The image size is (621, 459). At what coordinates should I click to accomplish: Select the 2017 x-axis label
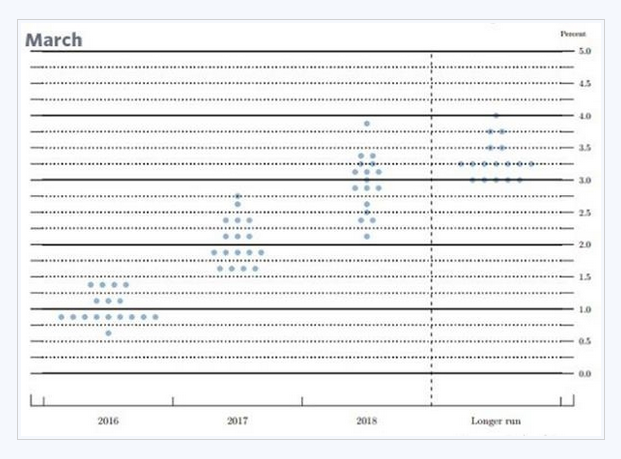point(238,421)
